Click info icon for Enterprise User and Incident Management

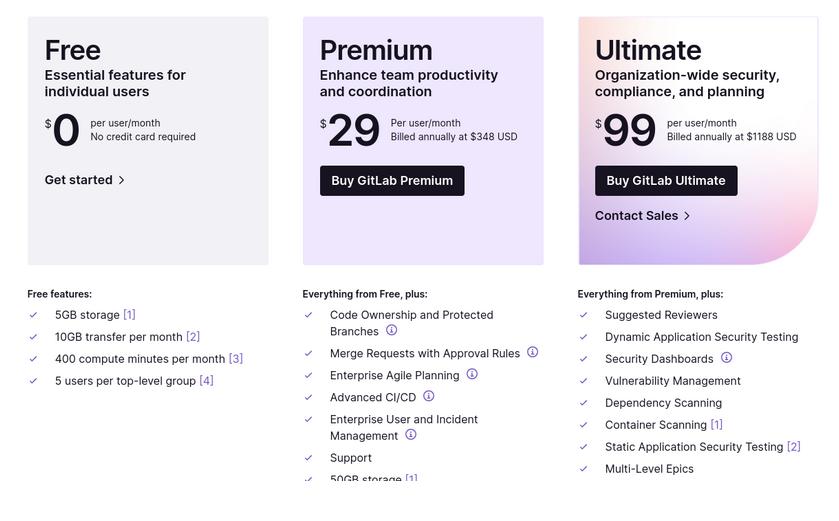point(411,434)
